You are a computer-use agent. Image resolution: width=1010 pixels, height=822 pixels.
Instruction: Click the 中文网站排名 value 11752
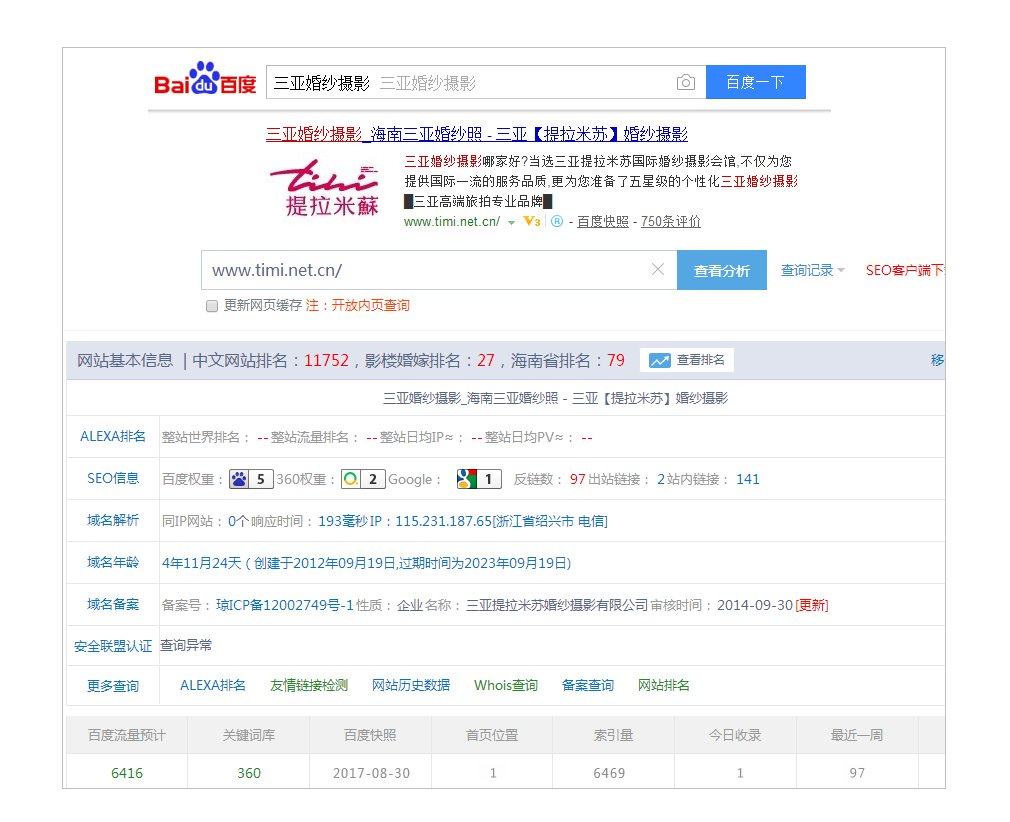pyautogui.click(x=327, y=361)
